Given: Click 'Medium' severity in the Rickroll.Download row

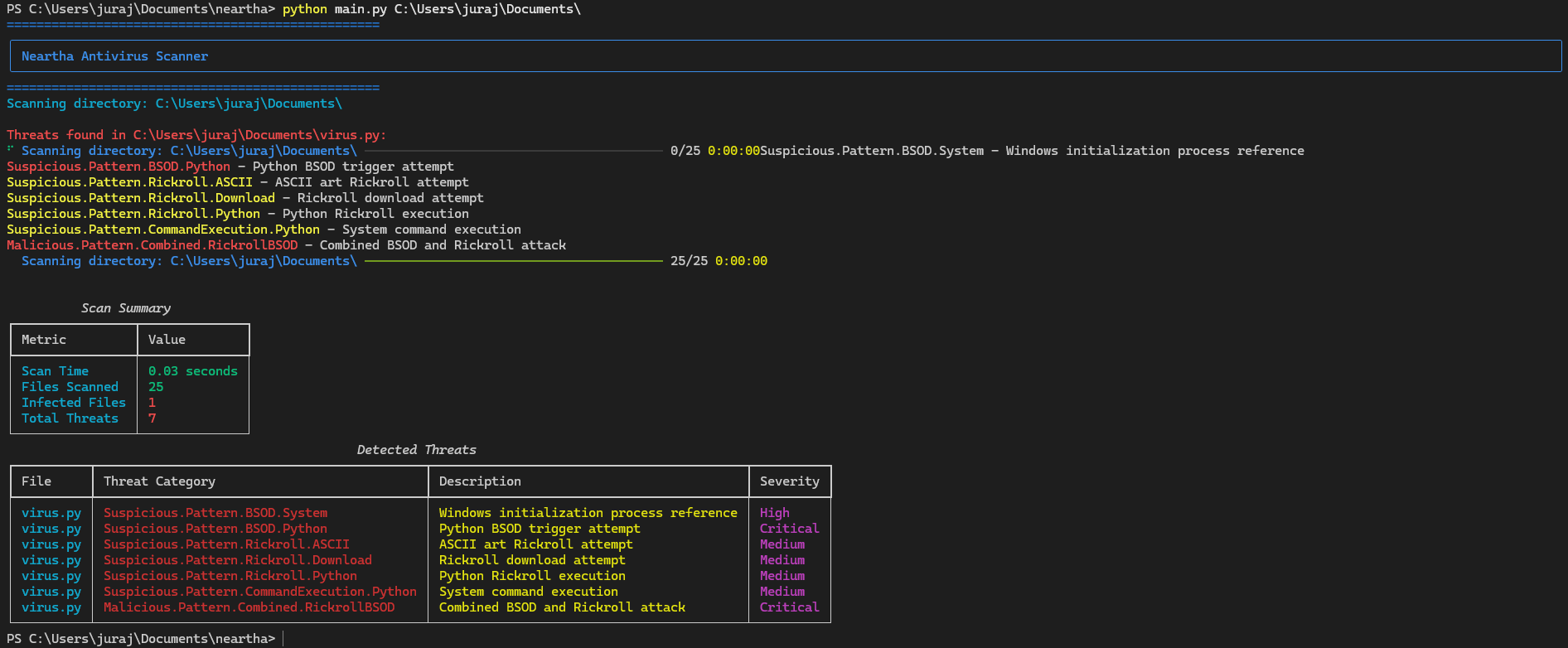Looking at the screenshot, I should tap(782, 560).
